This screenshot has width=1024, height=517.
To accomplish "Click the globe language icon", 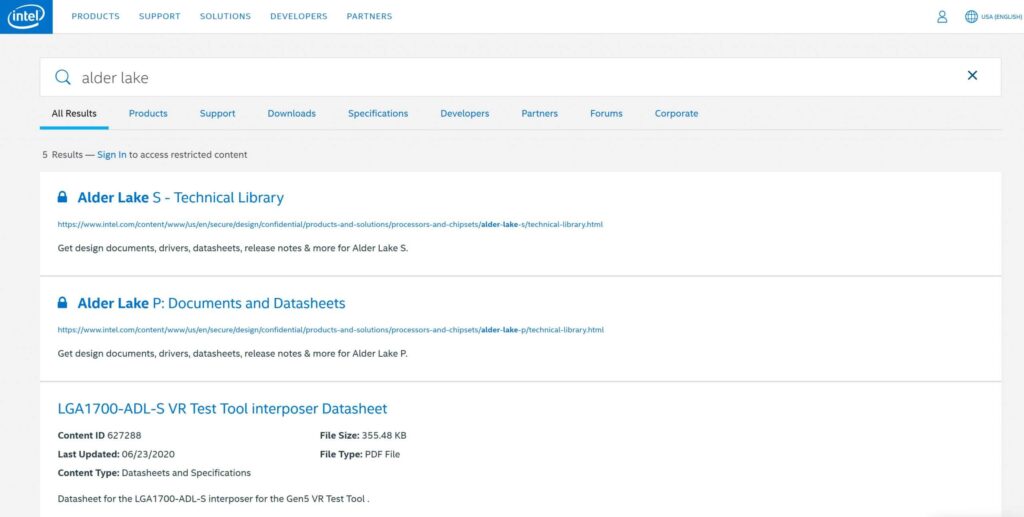I will [x=971, y=17].
